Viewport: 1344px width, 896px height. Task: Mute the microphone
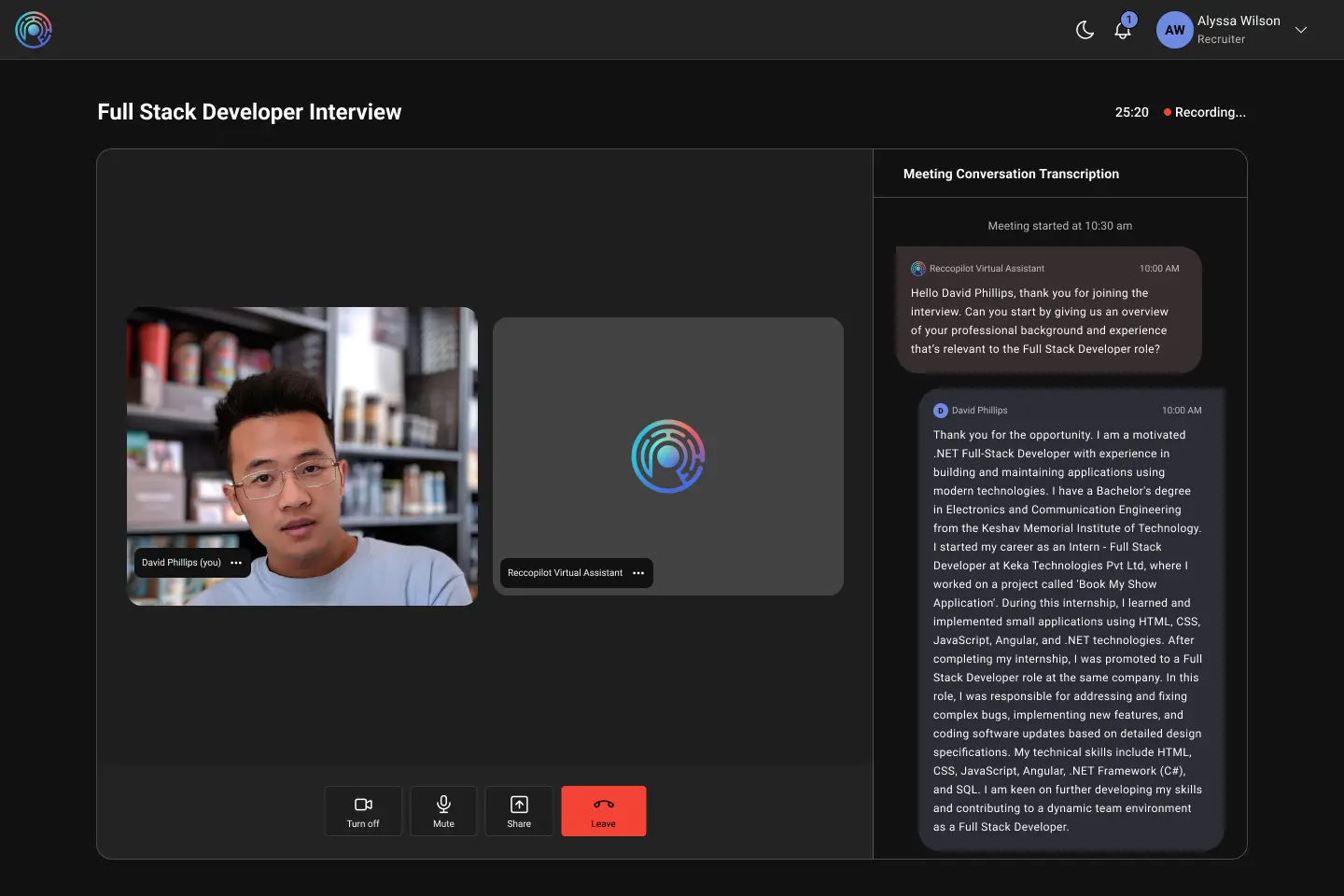[x=443, y=811]
